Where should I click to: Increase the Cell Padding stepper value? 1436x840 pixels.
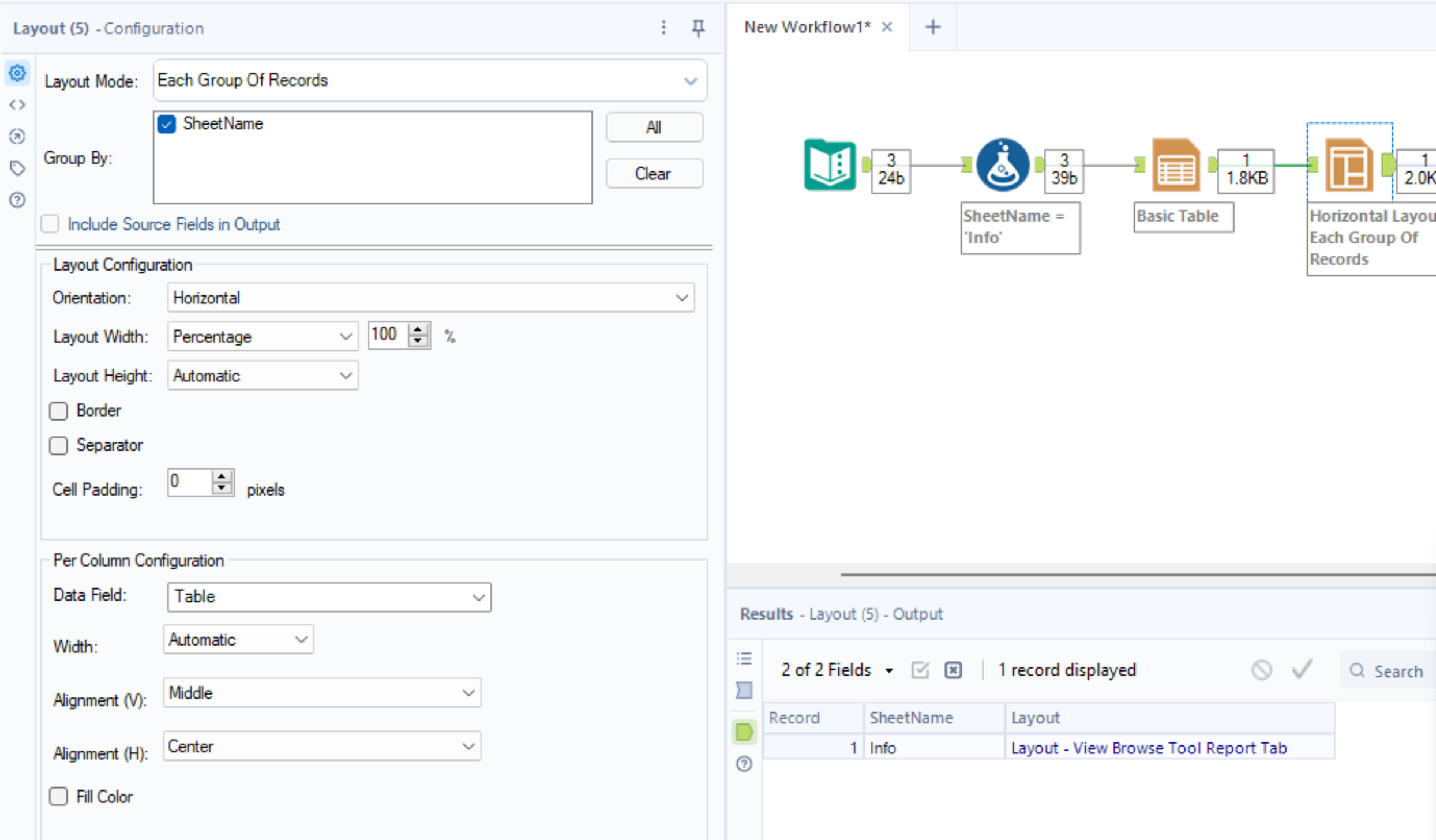click(222, 477)
